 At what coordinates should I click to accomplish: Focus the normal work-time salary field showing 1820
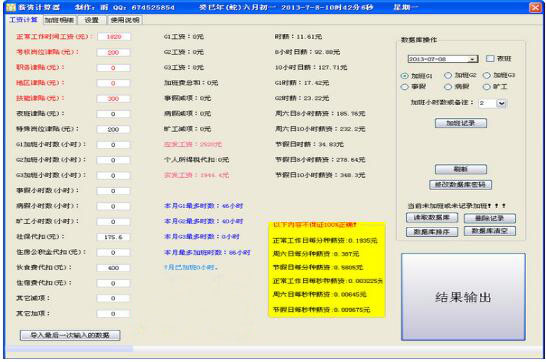coord(114,37)
